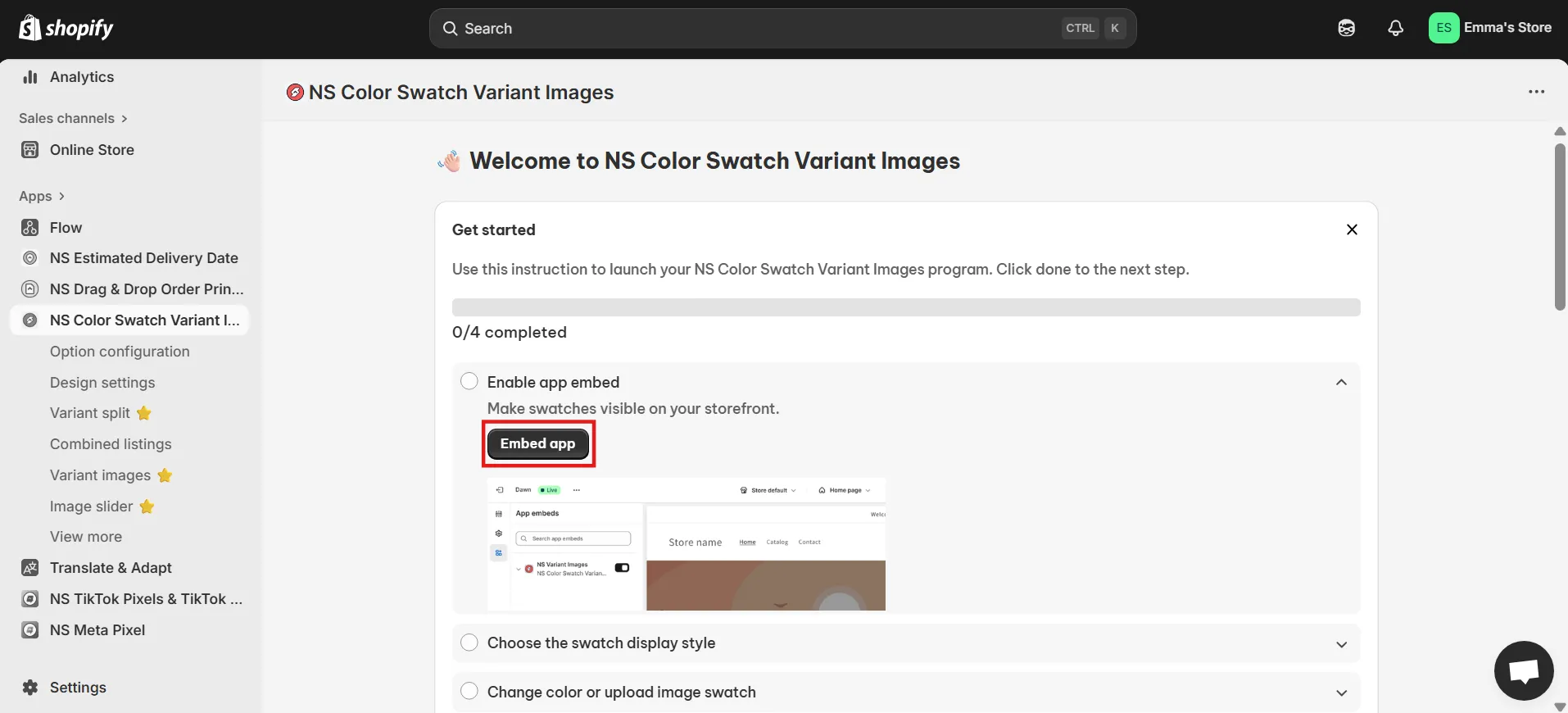This screenshot has width=1568, height=713.
Task: Open Option configuration submenu item
Action: [120, 352]
